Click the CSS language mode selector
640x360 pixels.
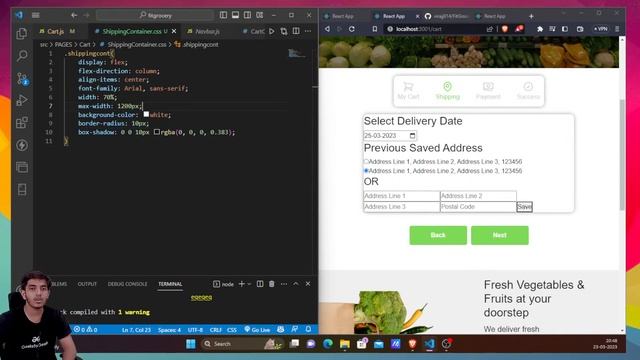pos(232,330)
